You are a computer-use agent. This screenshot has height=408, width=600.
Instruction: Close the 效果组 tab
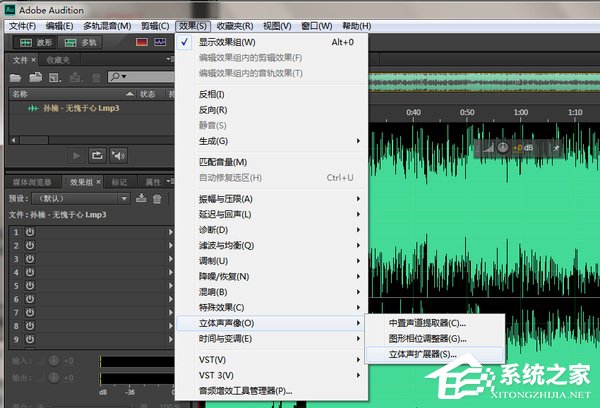click(x=98, y=182)
